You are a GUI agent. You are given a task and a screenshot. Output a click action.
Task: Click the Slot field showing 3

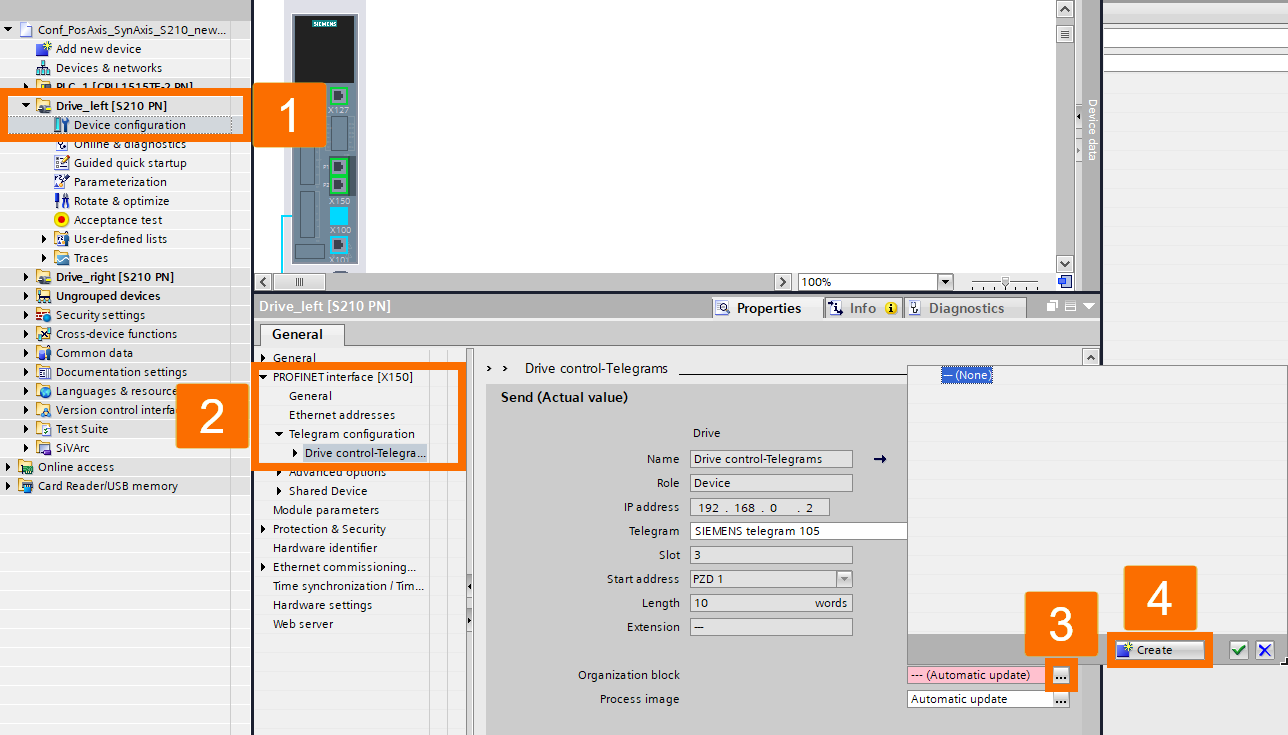point(771,555)
